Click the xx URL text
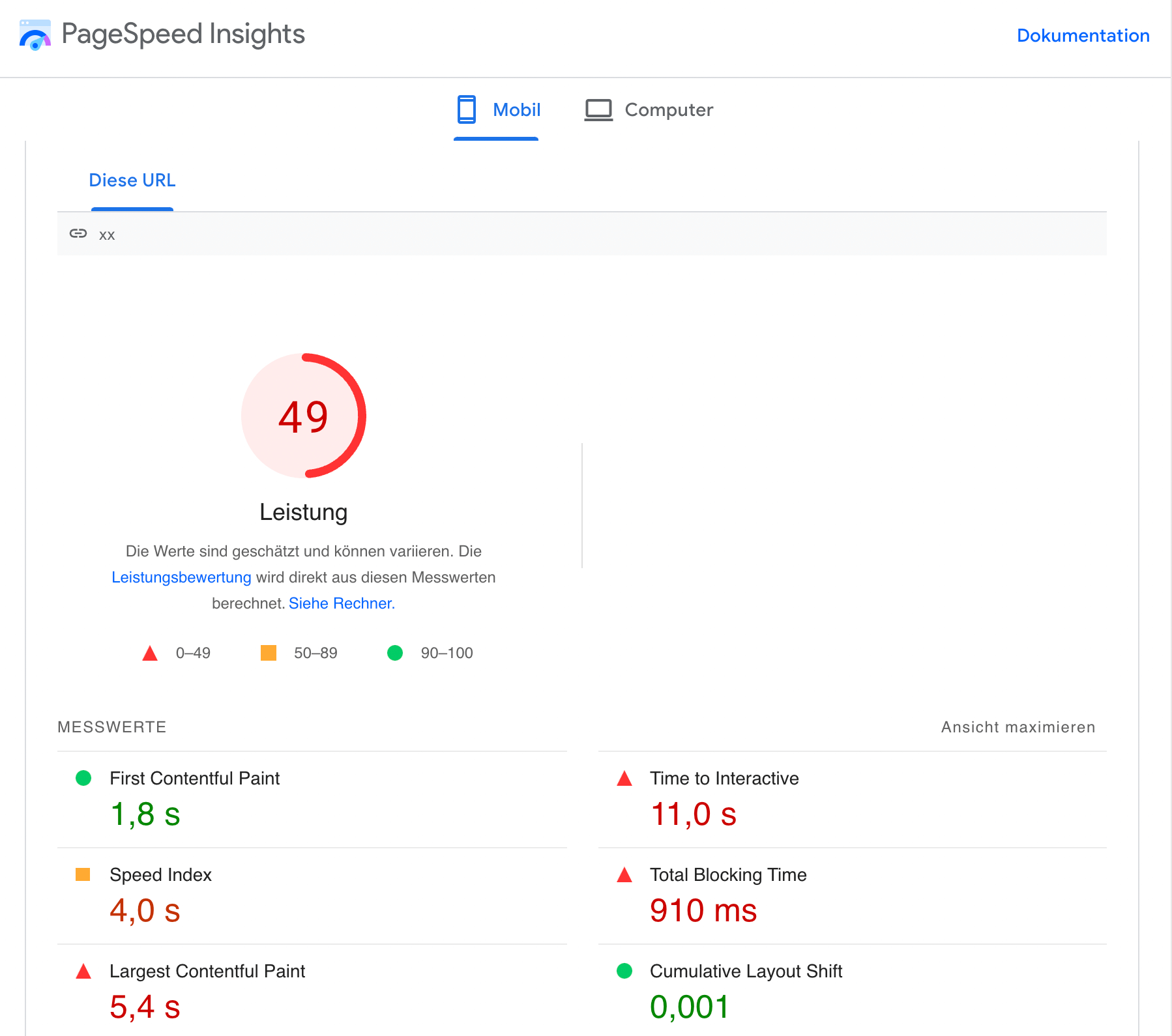The height and width of the screenshot is (1036, 1172). pos(107,235)
